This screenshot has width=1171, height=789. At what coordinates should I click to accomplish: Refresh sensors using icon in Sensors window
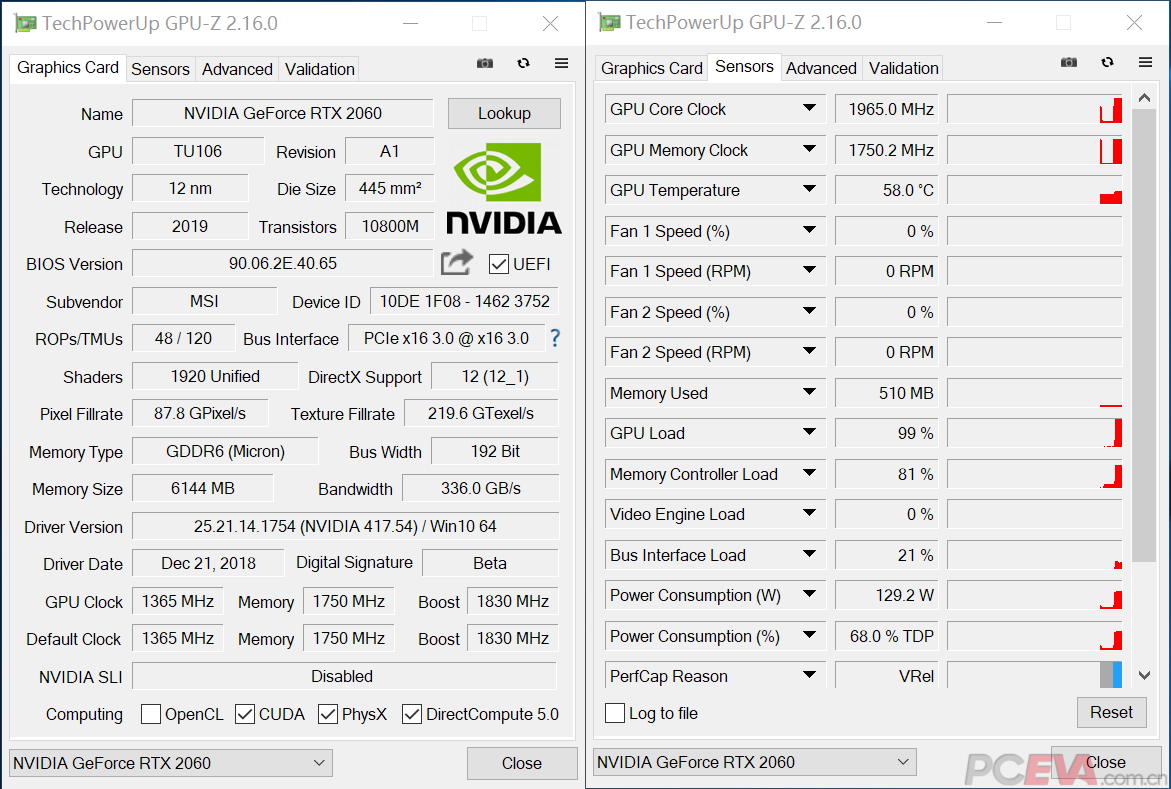(1108, 62)
